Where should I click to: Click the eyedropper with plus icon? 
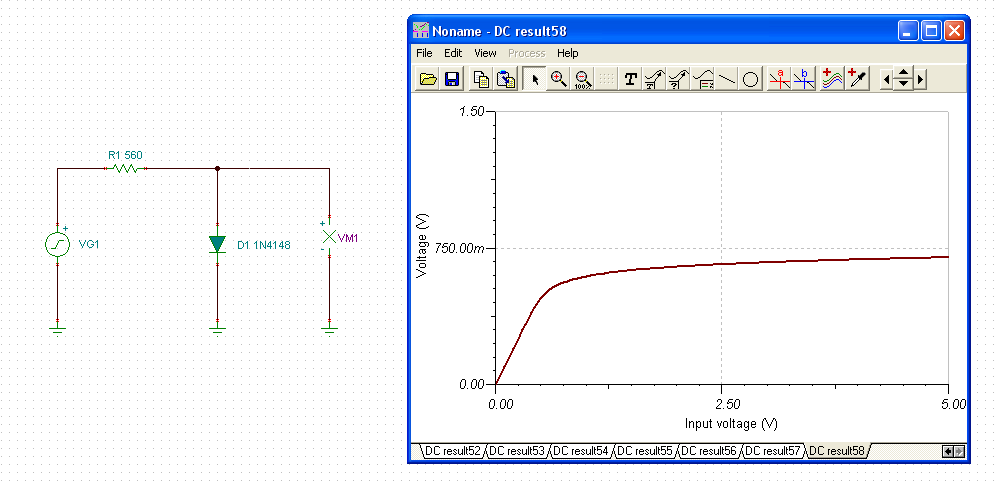(x=856, y=79)
